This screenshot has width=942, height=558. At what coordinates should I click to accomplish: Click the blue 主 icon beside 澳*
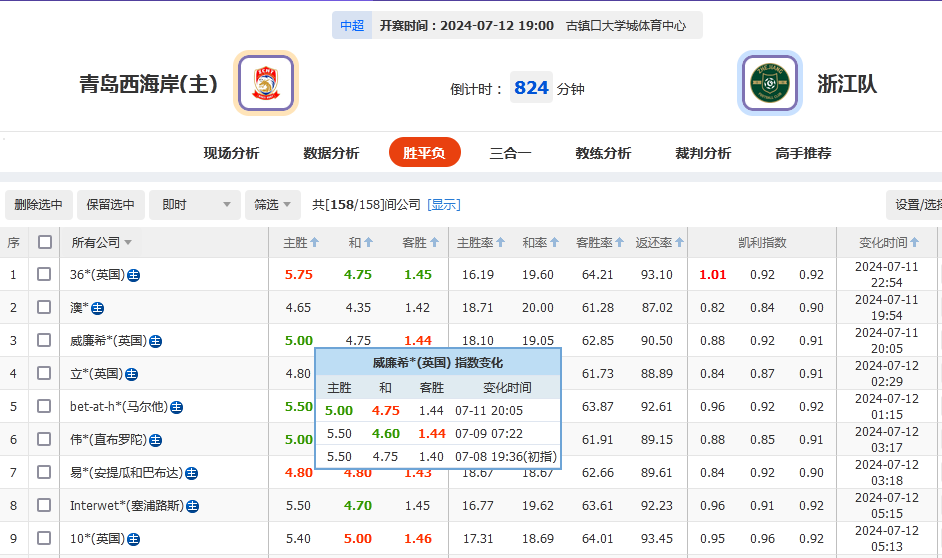(98, 308)
